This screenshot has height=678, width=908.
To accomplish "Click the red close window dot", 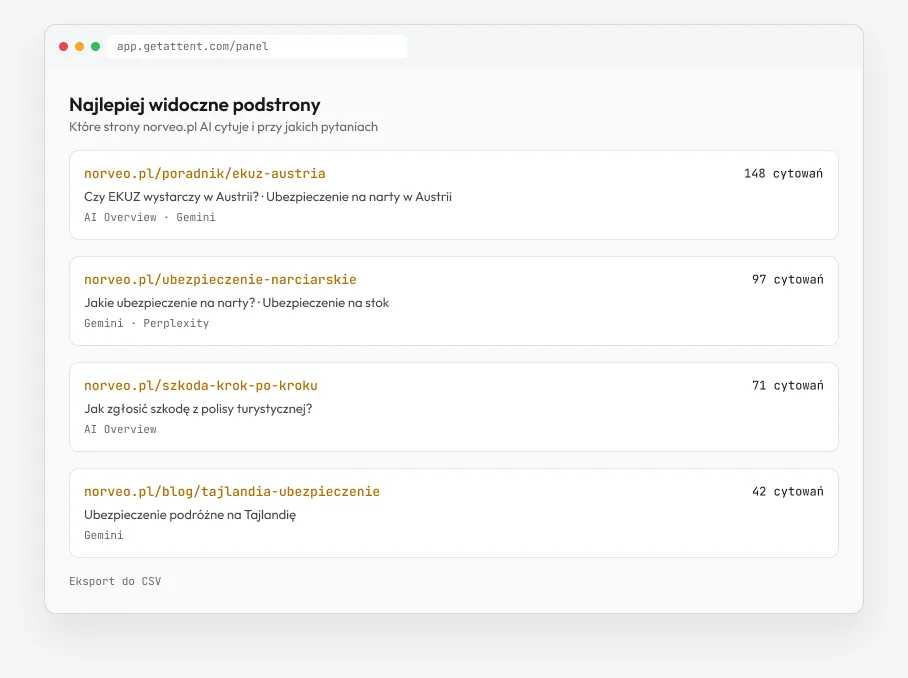I will (64, 46).
